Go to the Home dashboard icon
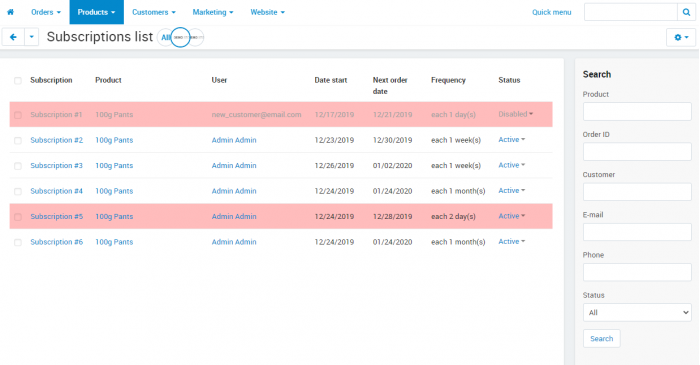 tap(10, 12)
